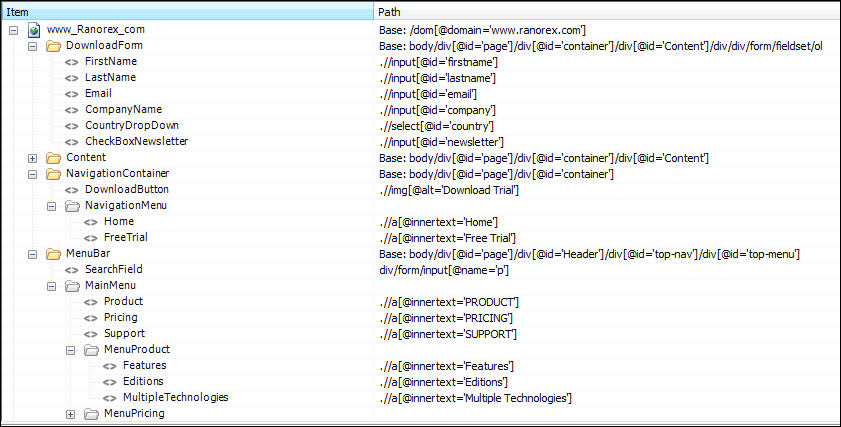The image size is (841, 427).
Task: Select the www_Ranorex_com tree item
Action: (x=95, y=30)
